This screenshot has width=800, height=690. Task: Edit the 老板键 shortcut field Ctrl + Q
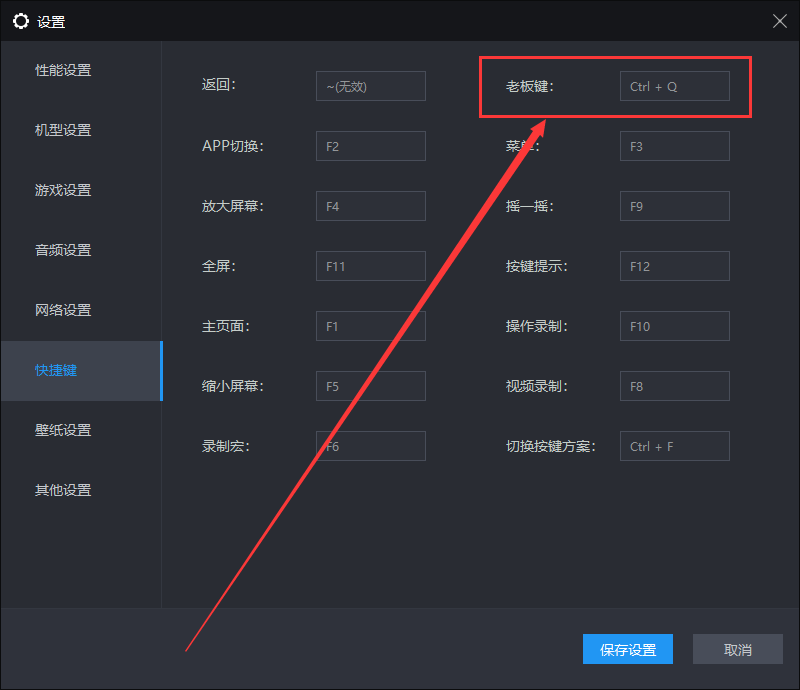[674, 86]
